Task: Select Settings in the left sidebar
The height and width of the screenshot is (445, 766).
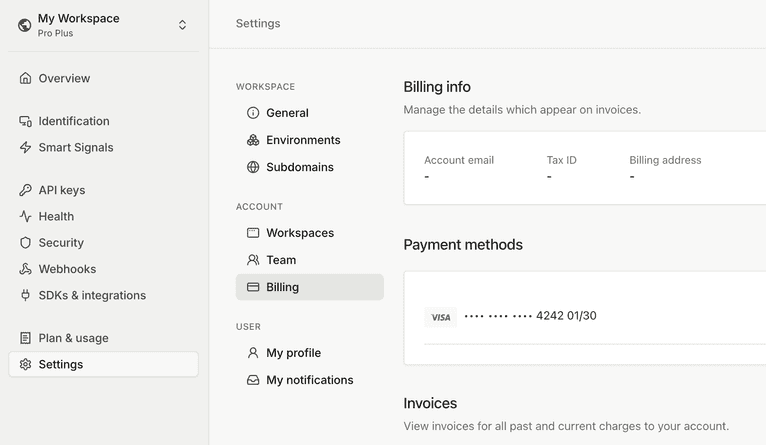Action: click(61, 364)
